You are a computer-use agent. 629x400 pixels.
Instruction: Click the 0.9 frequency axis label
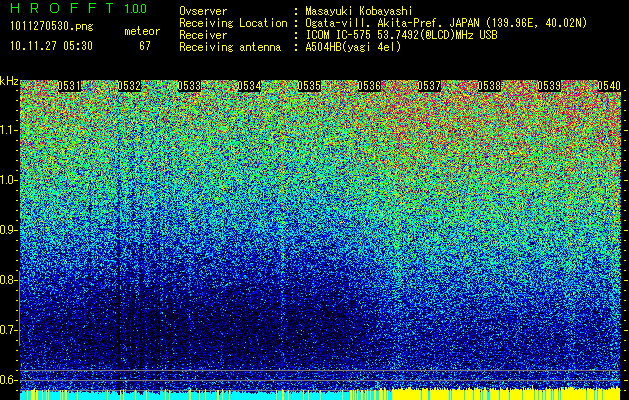(9, 230)
